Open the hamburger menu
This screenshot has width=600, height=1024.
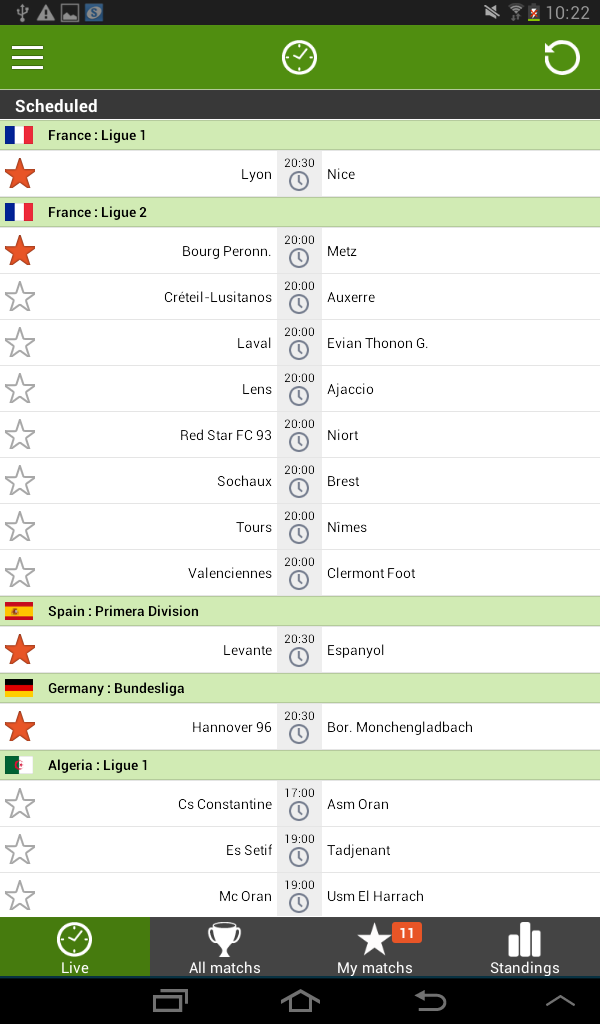point(27,57)
